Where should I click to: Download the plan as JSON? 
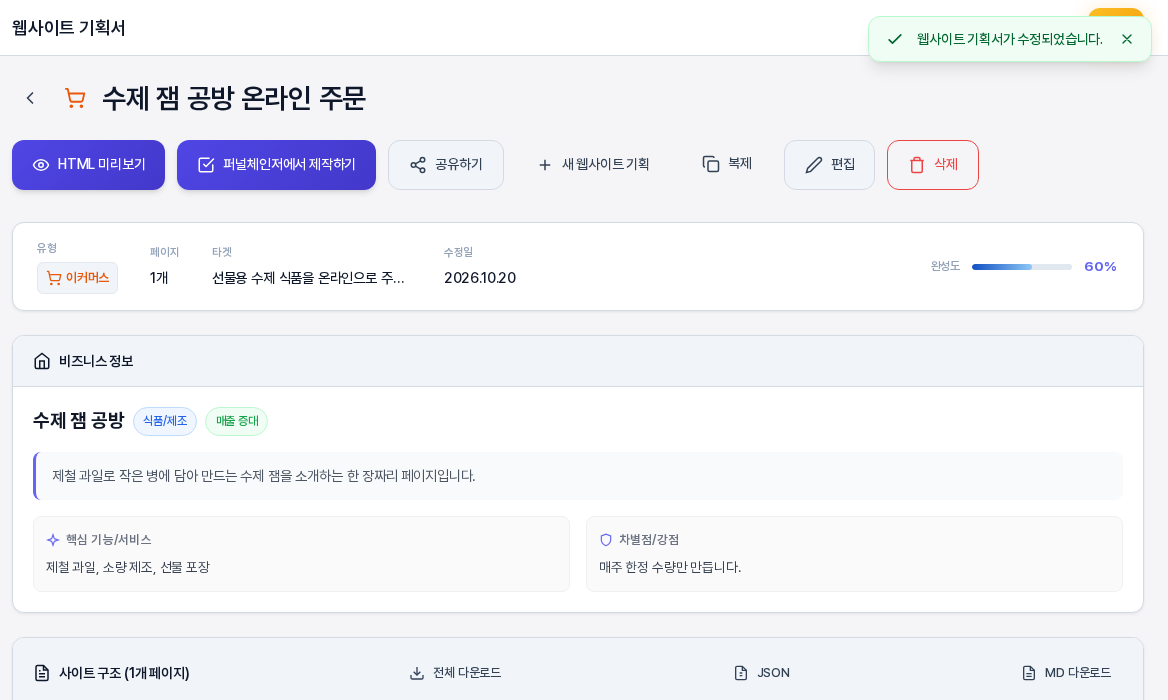tap(762, 672)
